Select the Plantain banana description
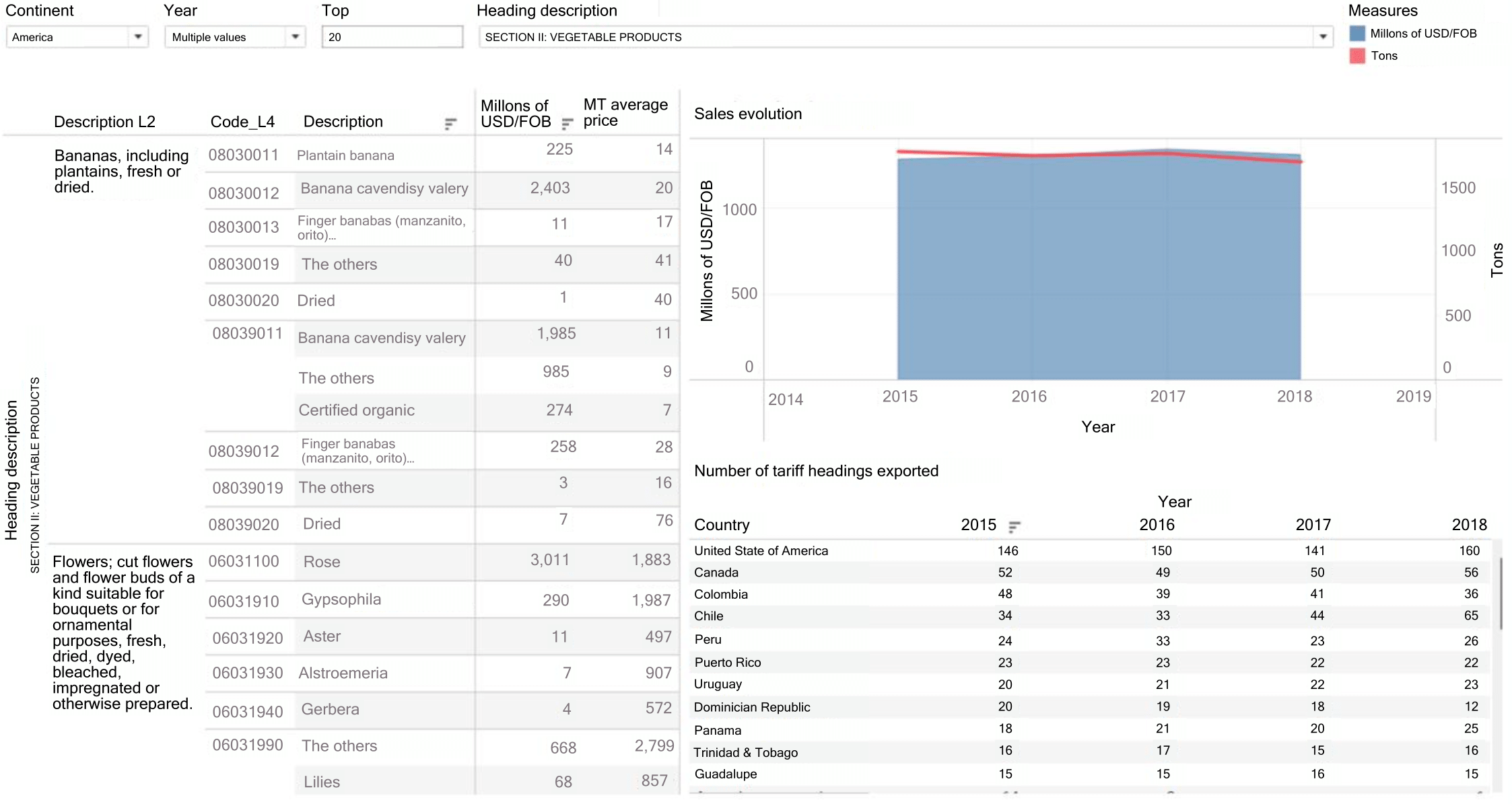1512x804 pixels. tap(345, 155)
